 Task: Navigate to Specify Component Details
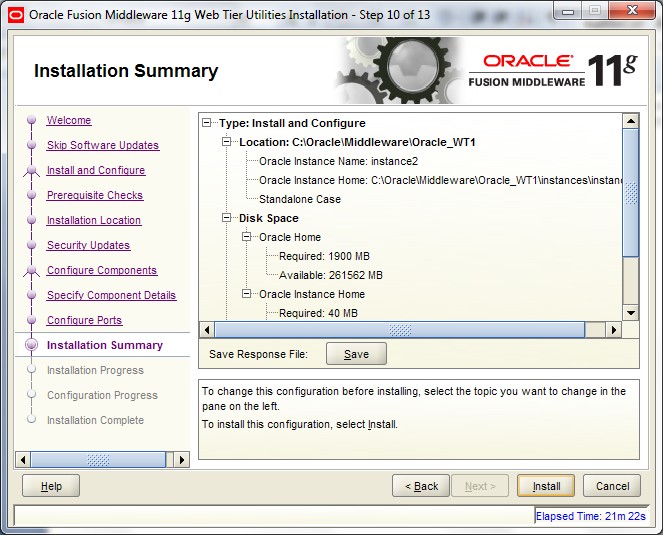112,295
